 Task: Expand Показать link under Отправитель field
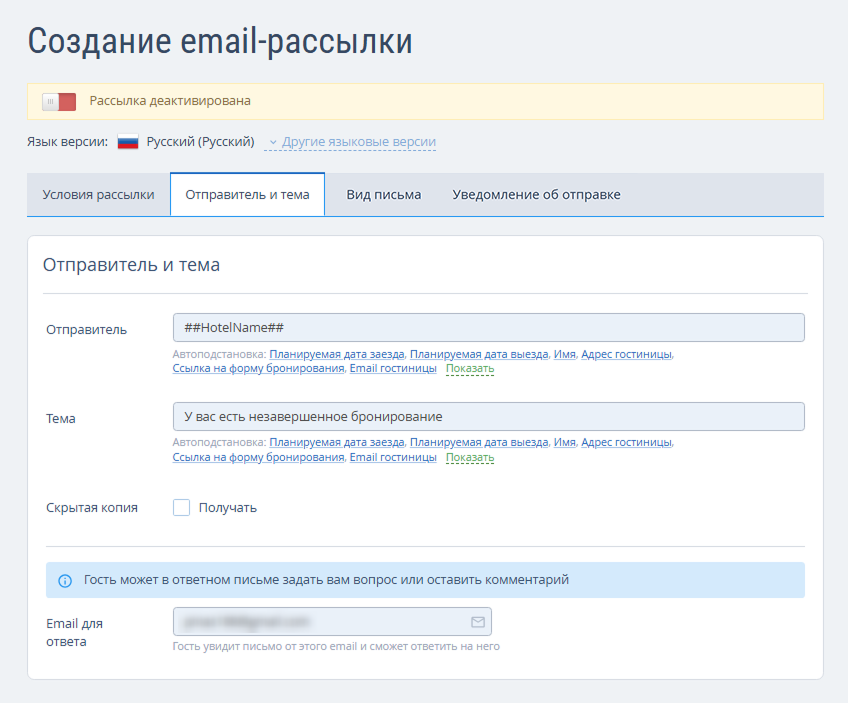[470, 369]
